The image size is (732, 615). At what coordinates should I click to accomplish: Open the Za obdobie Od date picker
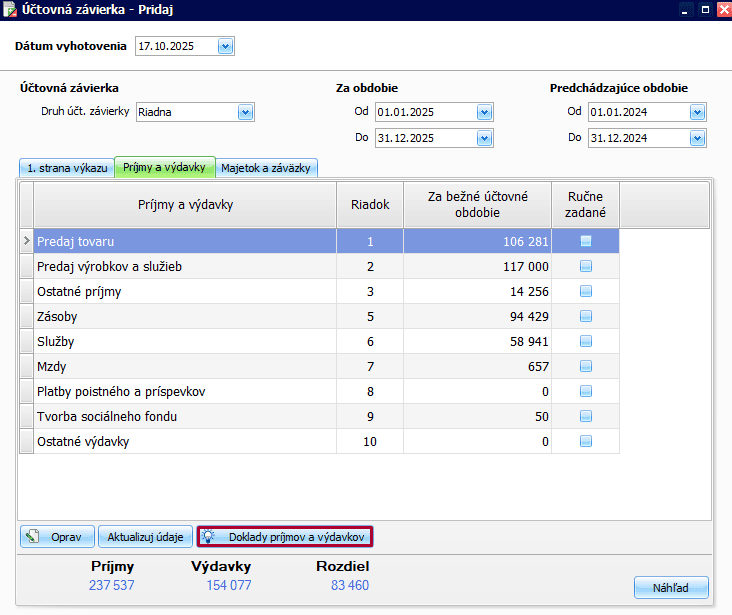tap(485, 112)
